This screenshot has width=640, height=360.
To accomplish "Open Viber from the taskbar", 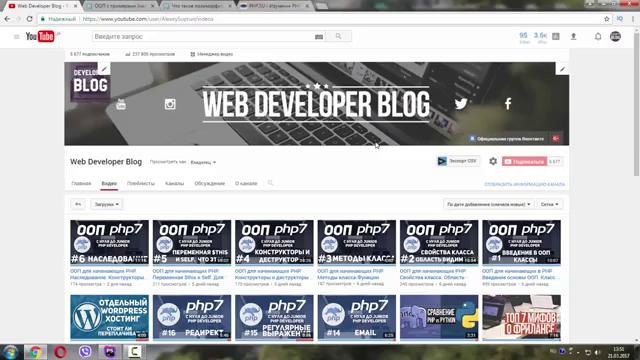I will 85,352.
